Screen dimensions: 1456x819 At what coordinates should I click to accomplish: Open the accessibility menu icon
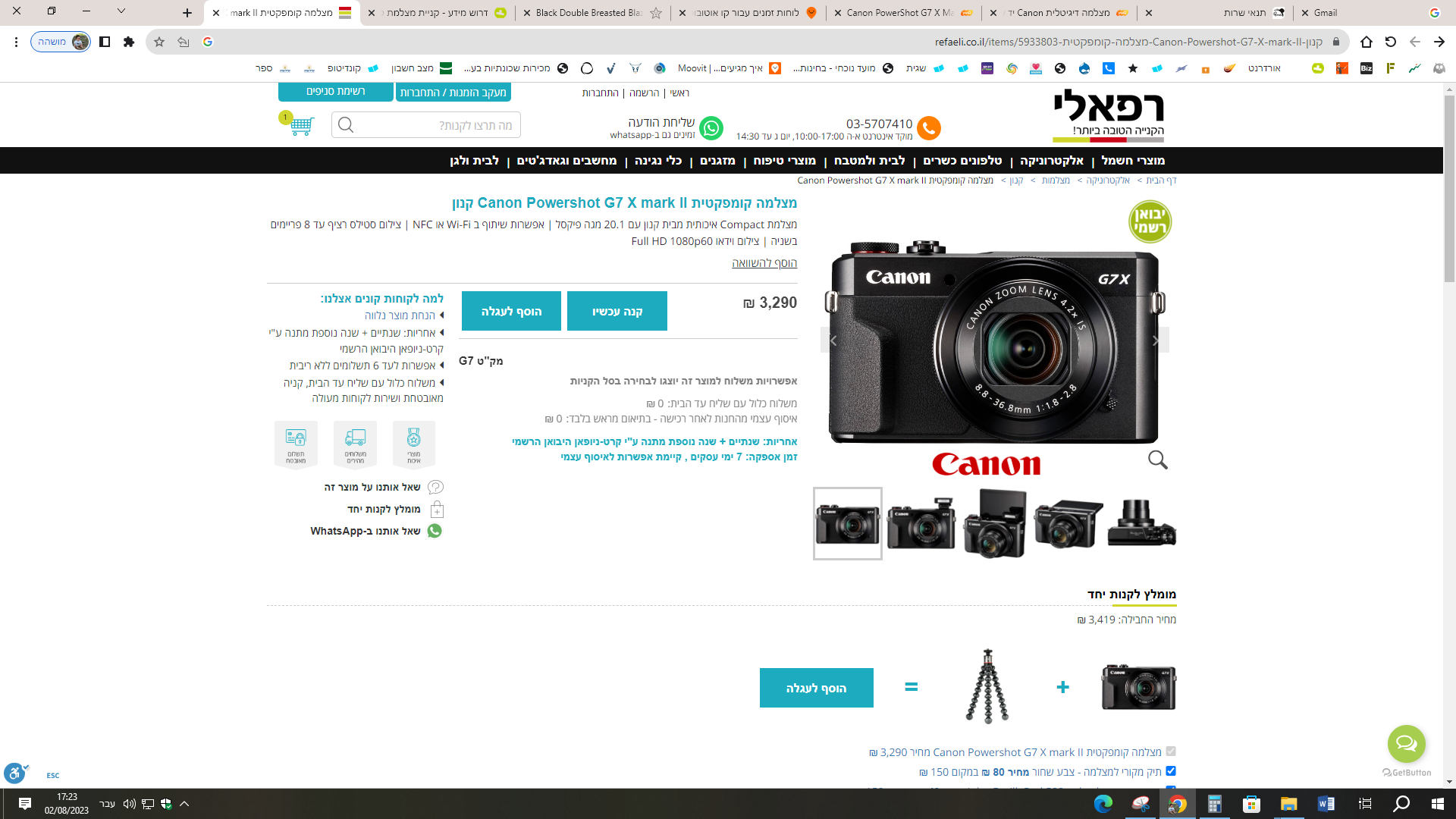(14, 773)
